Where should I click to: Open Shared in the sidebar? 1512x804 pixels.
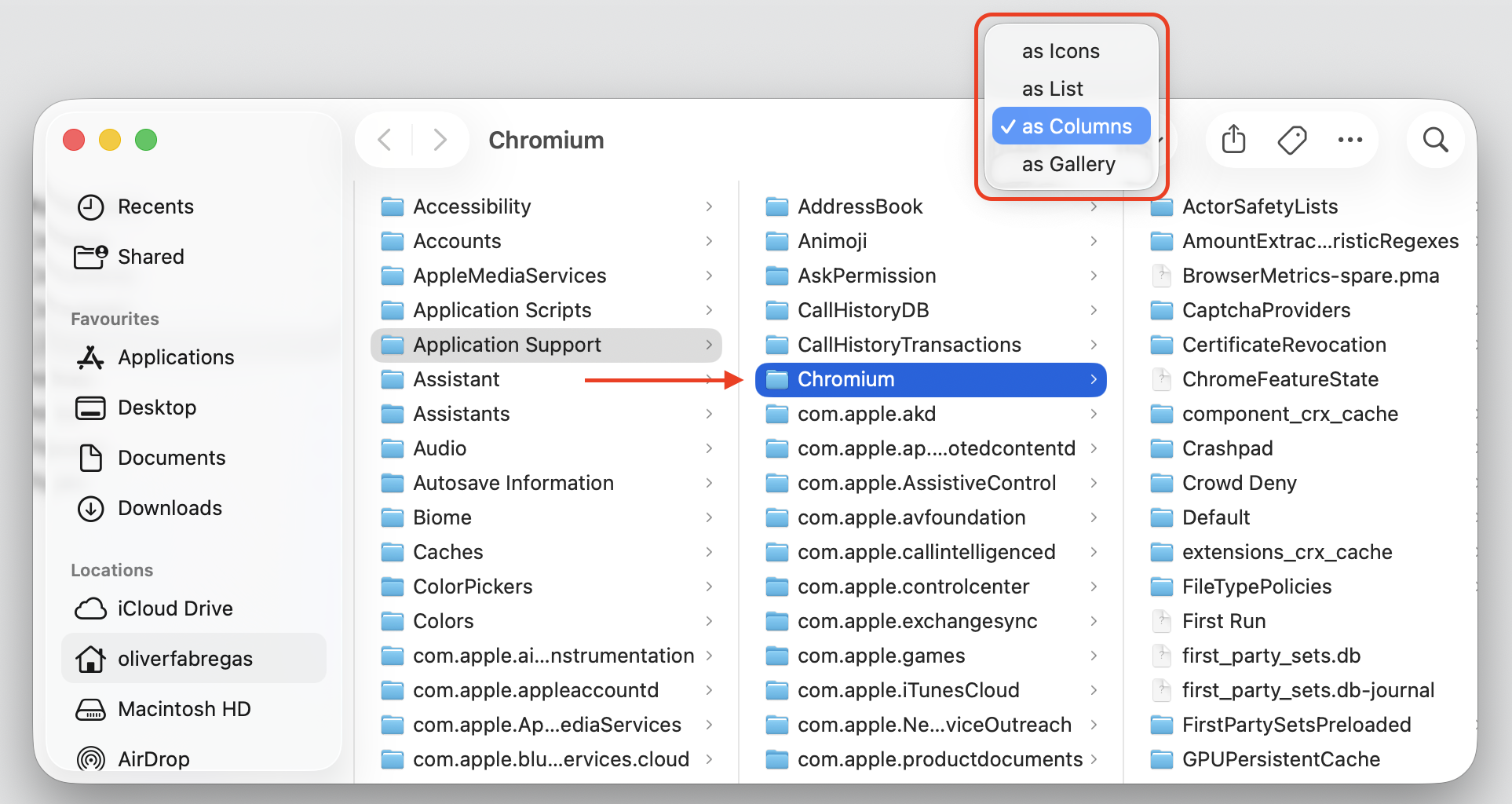[x=194, y=257]
